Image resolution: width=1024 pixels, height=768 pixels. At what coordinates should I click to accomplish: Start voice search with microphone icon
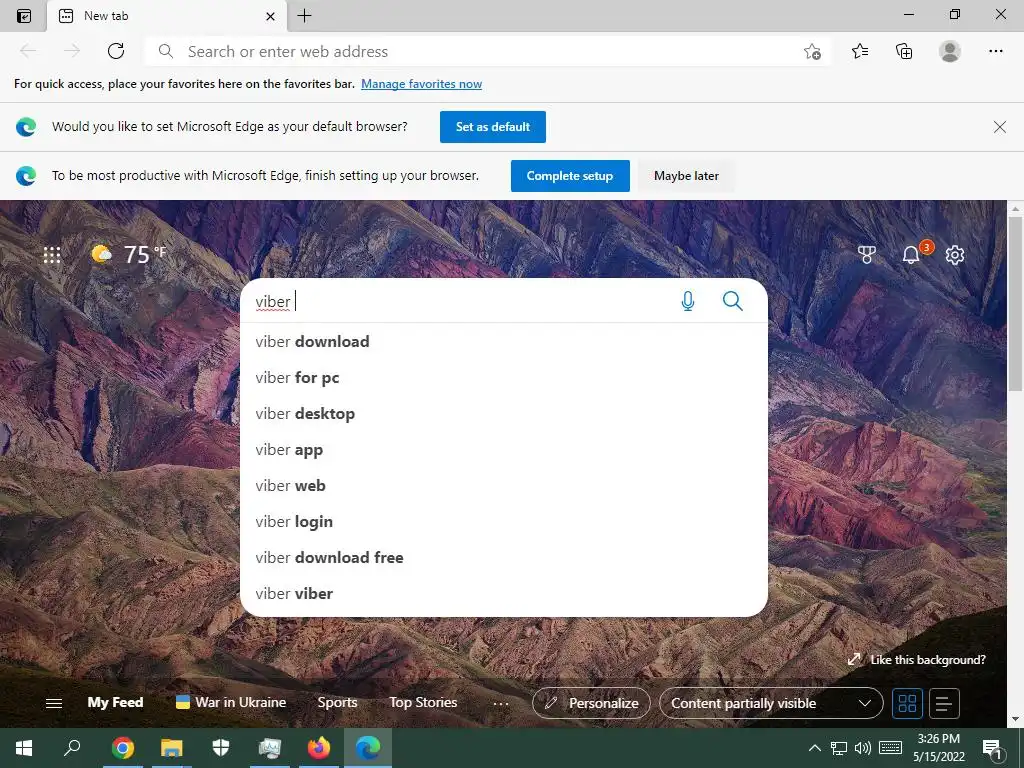tap(688, 301)
